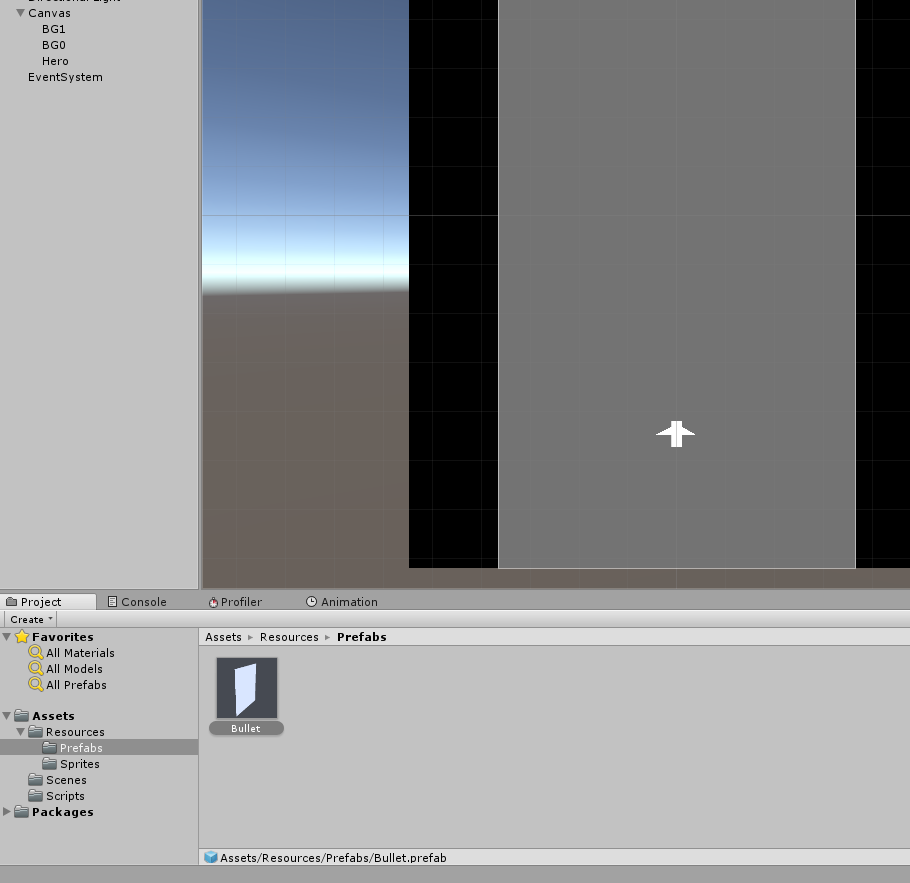Click the prefab cube icon in path bar
The height and width of the screenshot is (883, 910).
pos(211,857)
